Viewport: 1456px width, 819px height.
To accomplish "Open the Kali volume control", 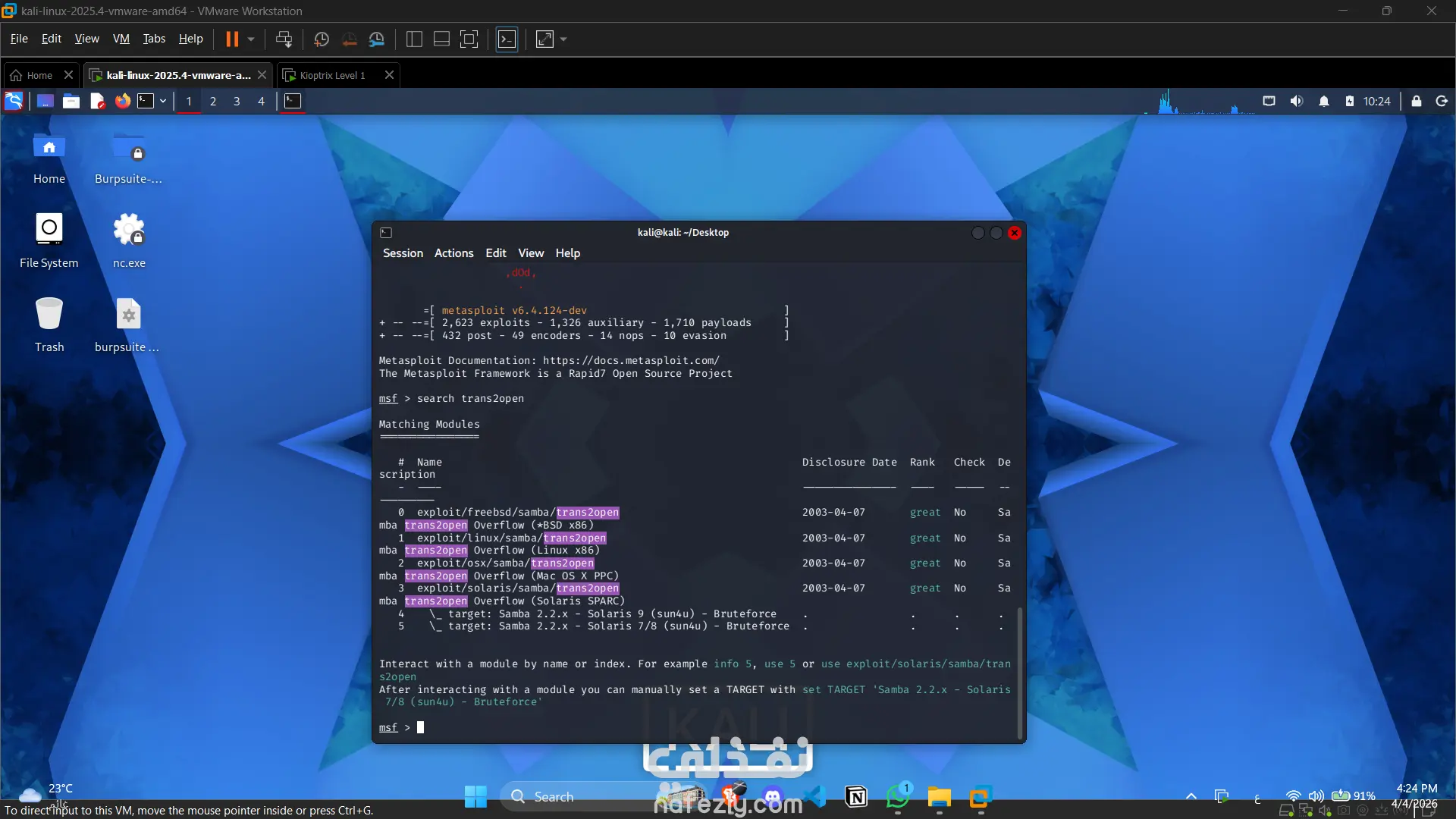I will [1297, 101].
